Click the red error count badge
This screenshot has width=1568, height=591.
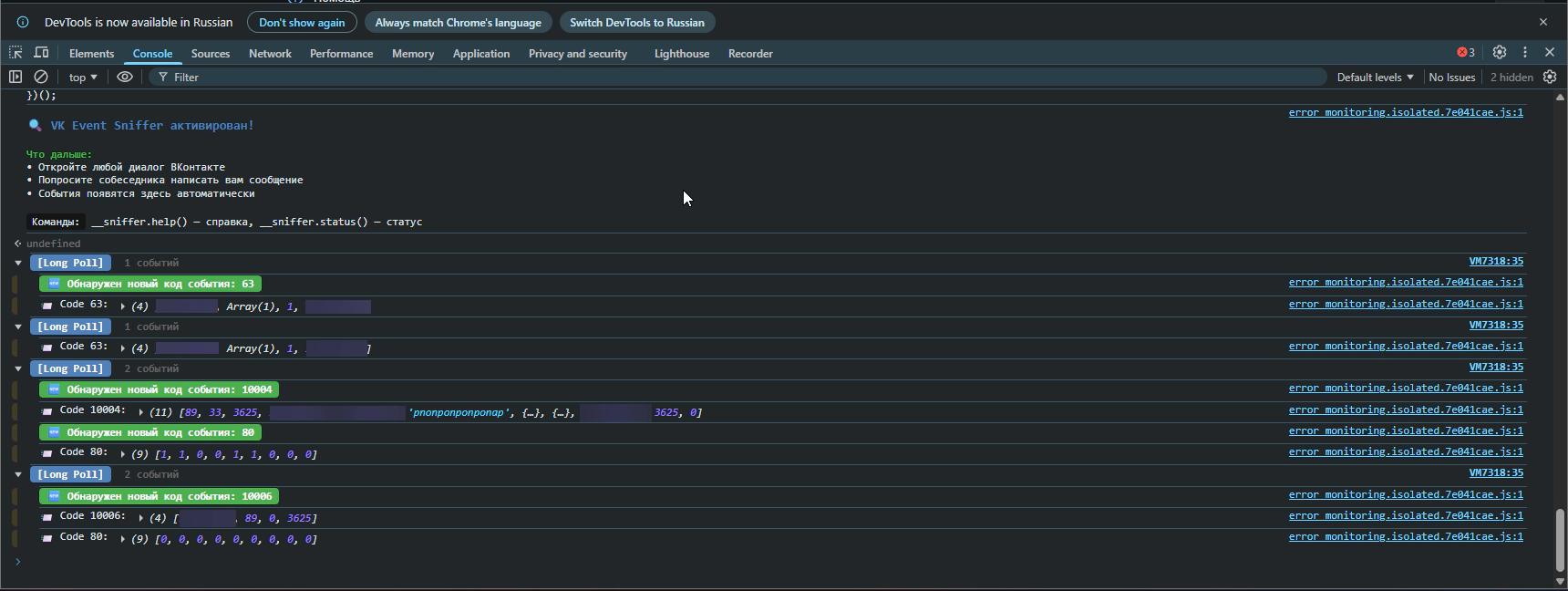1466,53
